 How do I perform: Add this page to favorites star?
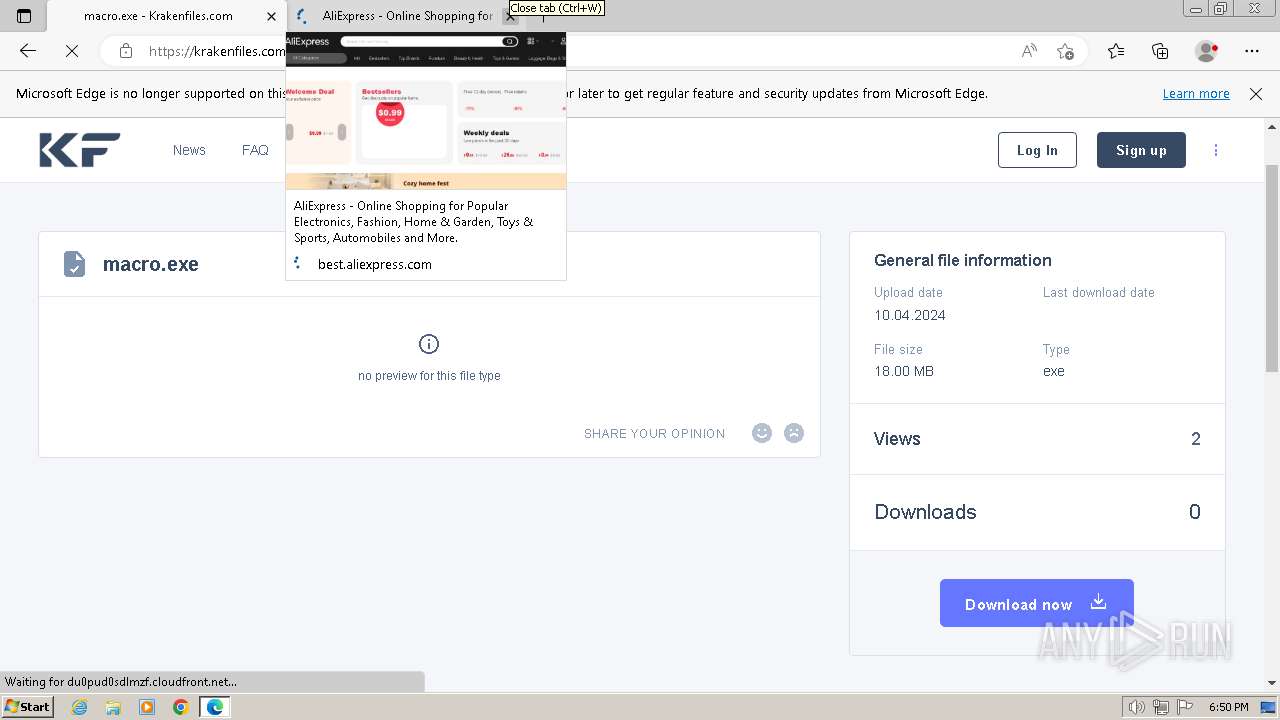(x=1065, y=51)
